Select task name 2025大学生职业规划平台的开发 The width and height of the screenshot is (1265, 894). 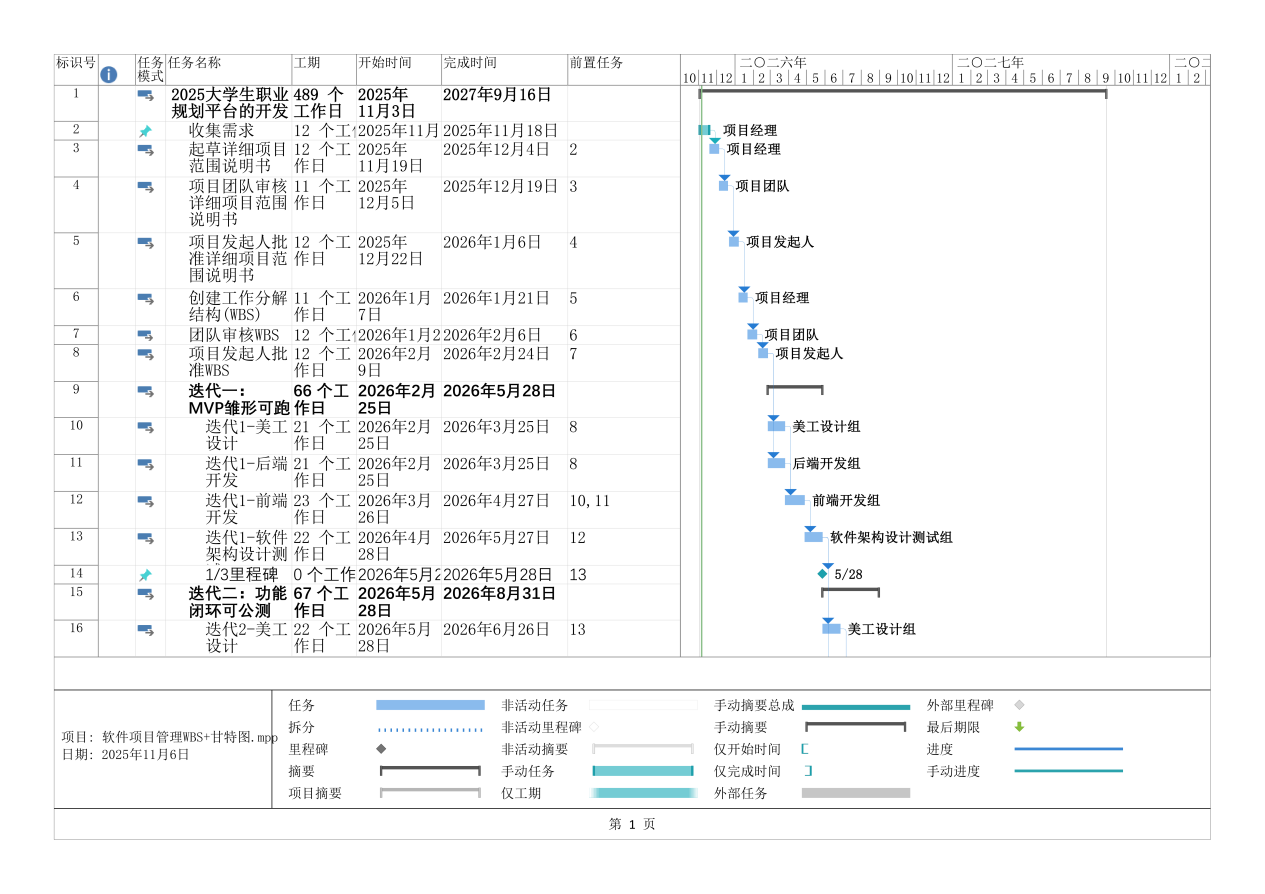click(229, 103)
